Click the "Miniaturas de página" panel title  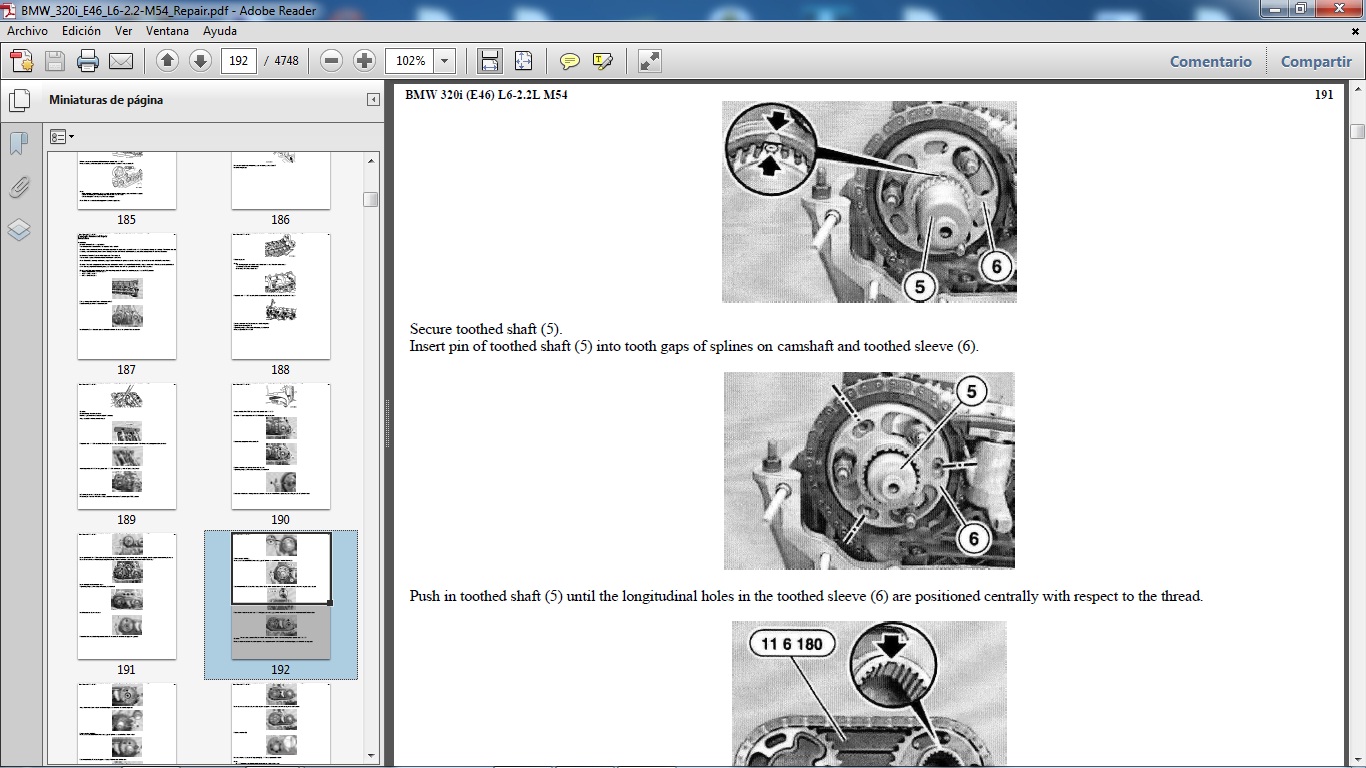pos(106,100)
